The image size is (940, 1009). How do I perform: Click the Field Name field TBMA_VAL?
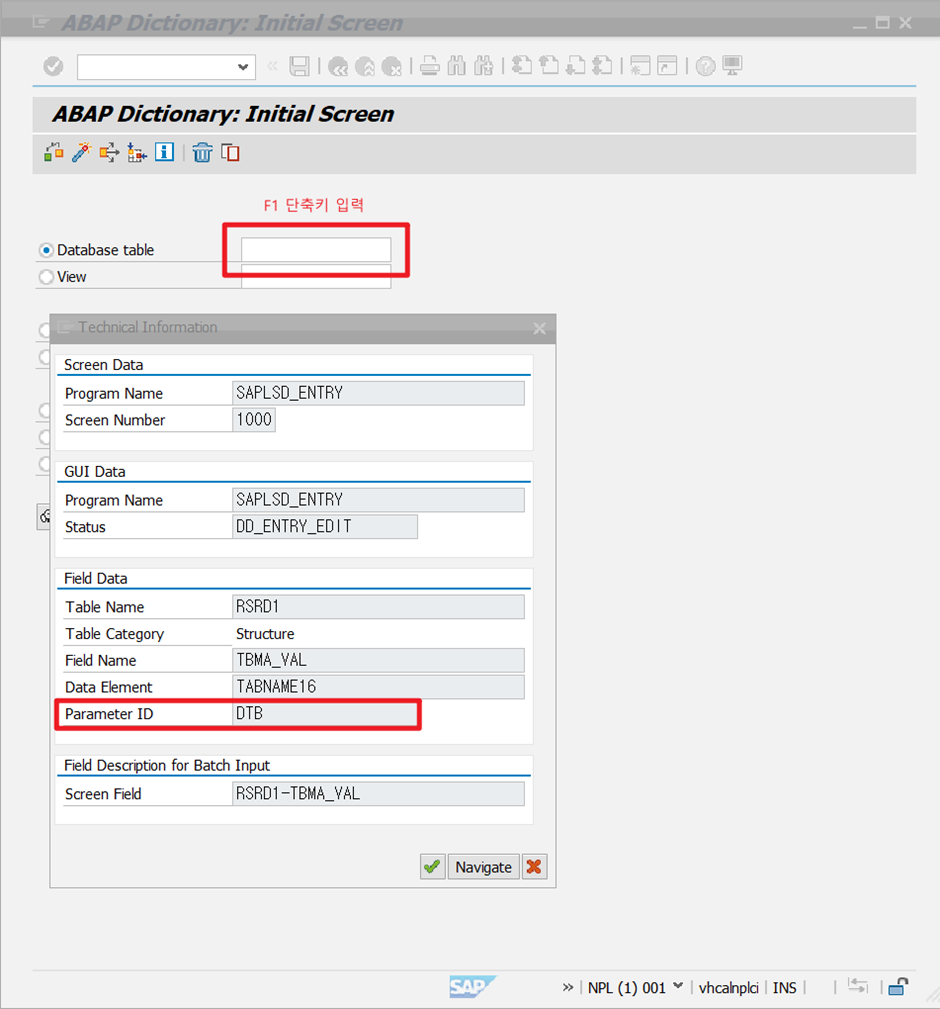[x=378, y=660]
